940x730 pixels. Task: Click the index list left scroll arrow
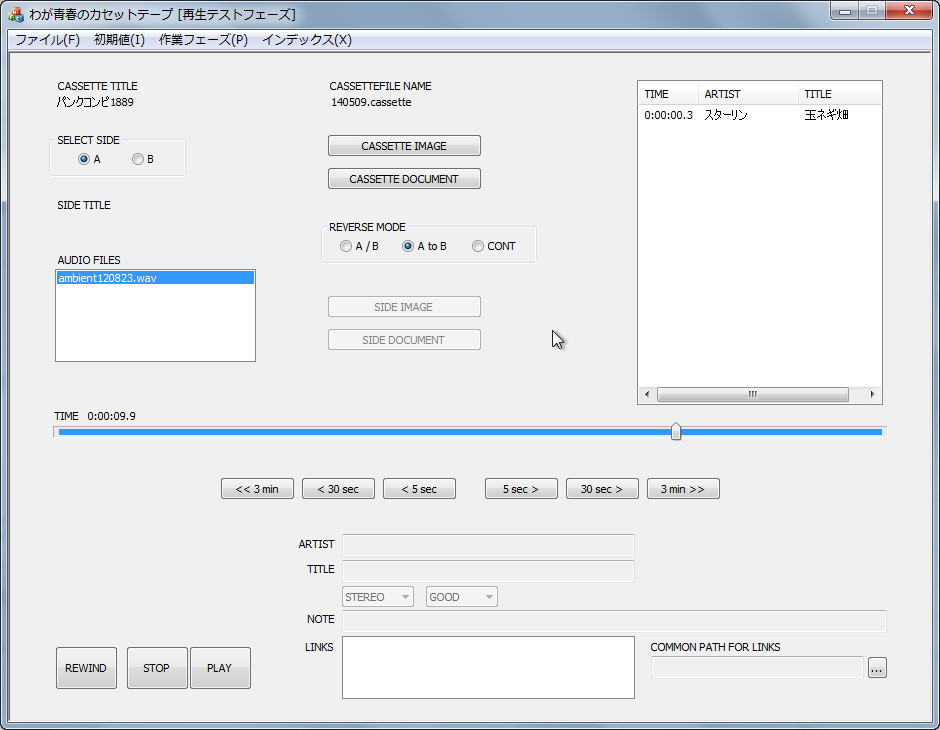(647, 394)
